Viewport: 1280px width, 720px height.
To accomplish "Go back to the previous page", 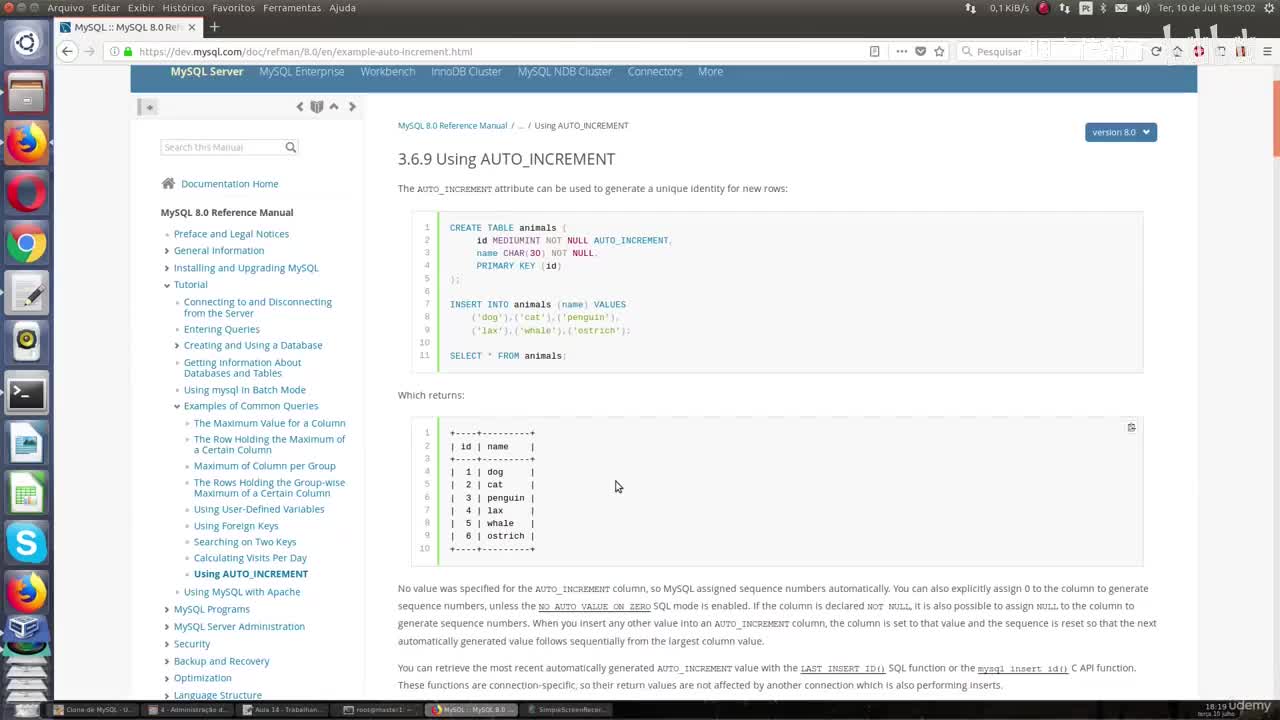I will click(x=67, y=51).
